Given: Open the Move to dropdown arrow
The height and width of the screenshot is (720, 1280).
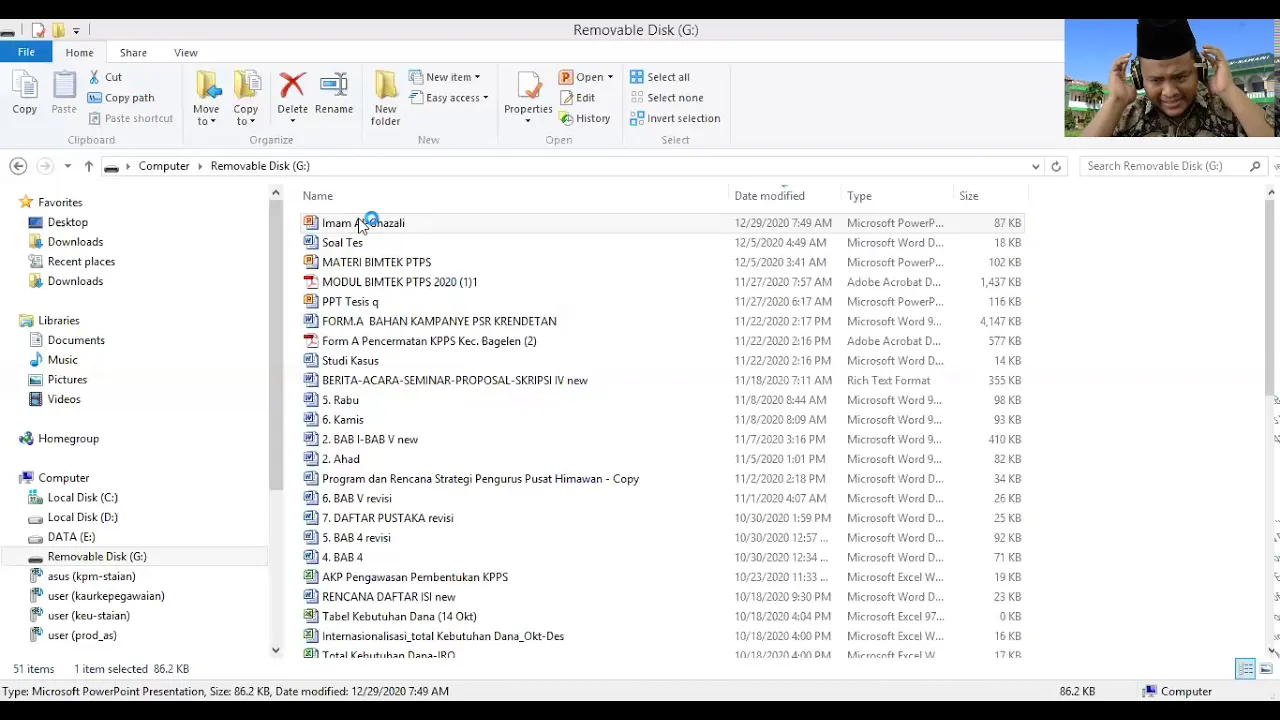Looking at the screenshot, I should coord(213,122).
